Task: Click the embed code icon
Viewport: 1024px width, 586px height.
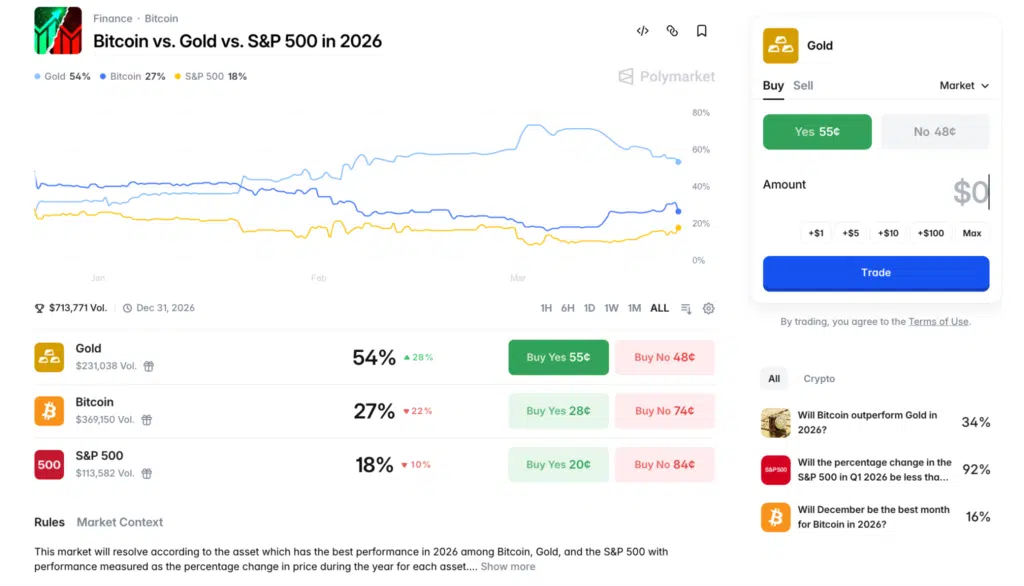Action: (x=642, y=31)
